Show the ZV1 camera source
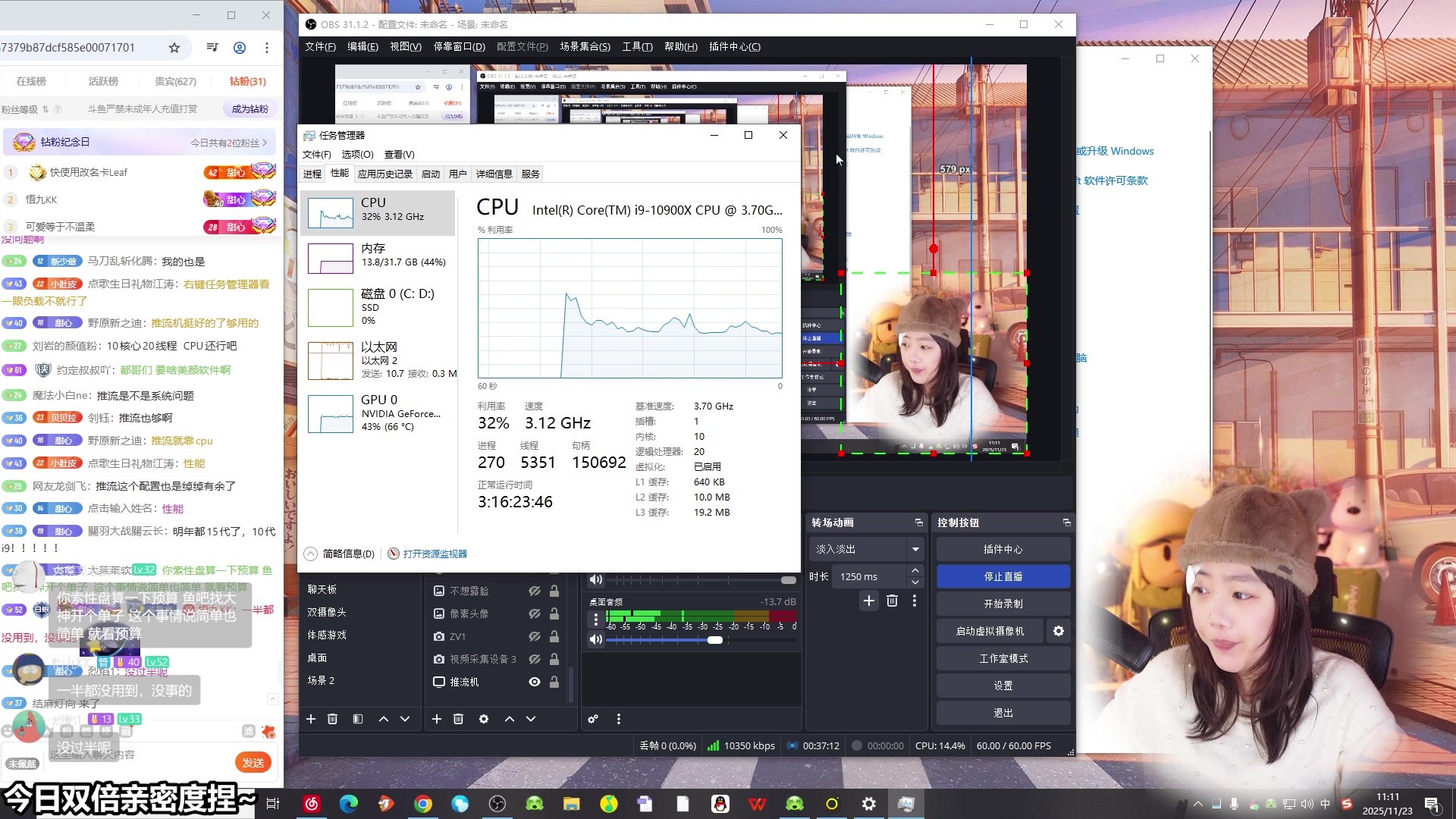The height and width of the screenshot is (819, 1456). (535, 636)
